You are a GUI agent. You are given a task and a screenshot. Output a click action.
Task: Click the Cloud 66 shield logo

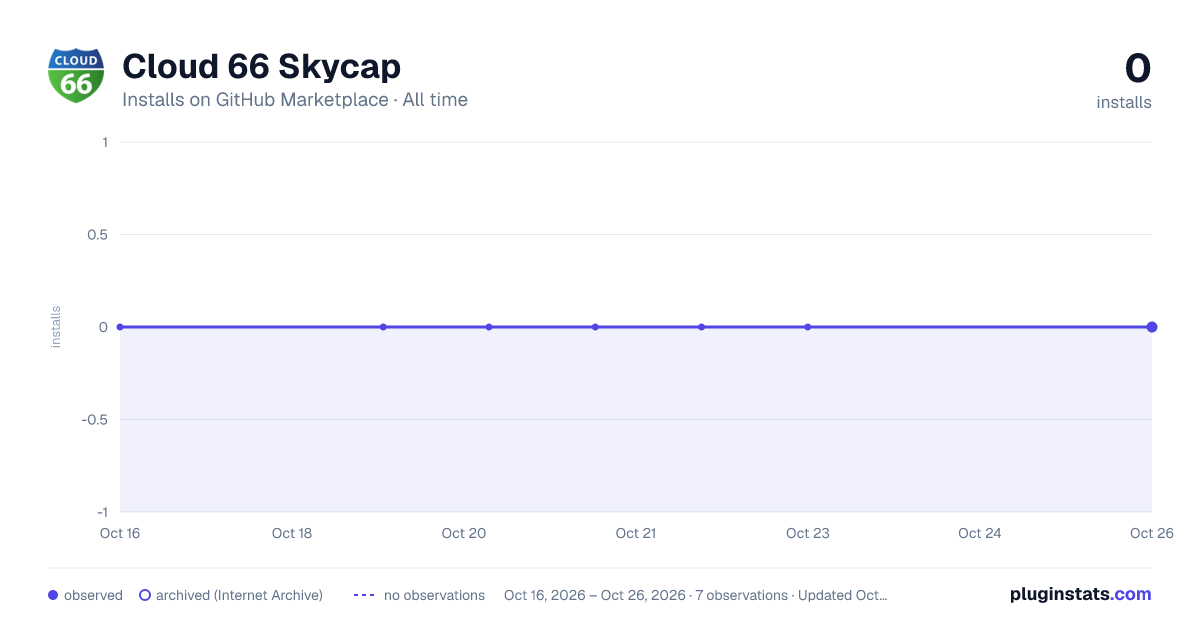tap(76, 75)
